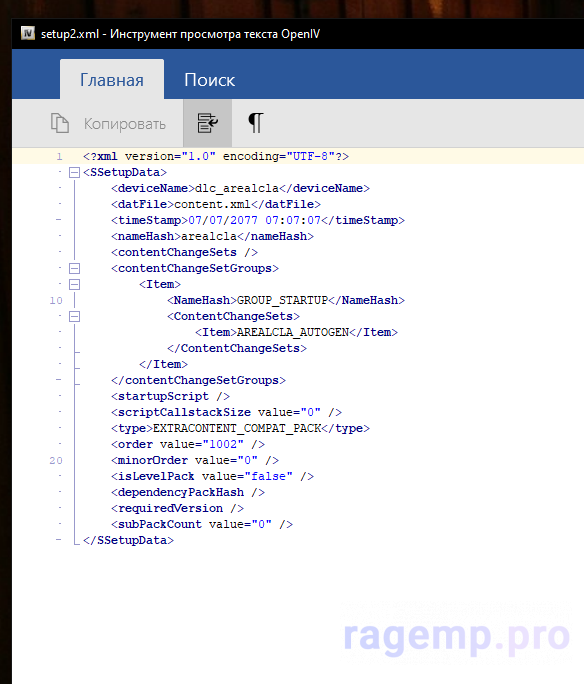Click the minorOrder value line
The height and width of the screenshot is (684, 584).
click(x=195, y=460)
